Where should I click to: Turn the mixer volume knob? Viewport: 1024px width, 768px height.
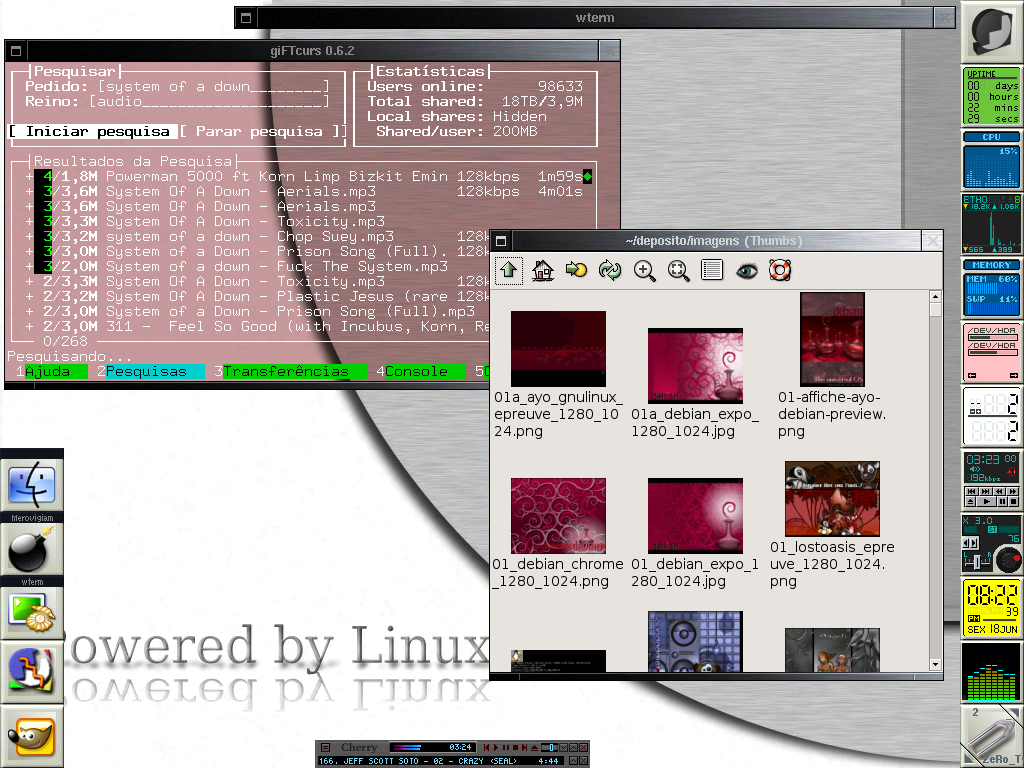[1008, 560]
